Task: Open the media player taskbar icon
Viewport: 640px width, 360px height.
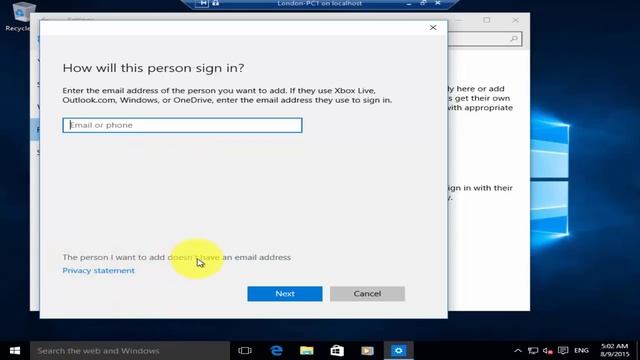Action: point(367,351)
